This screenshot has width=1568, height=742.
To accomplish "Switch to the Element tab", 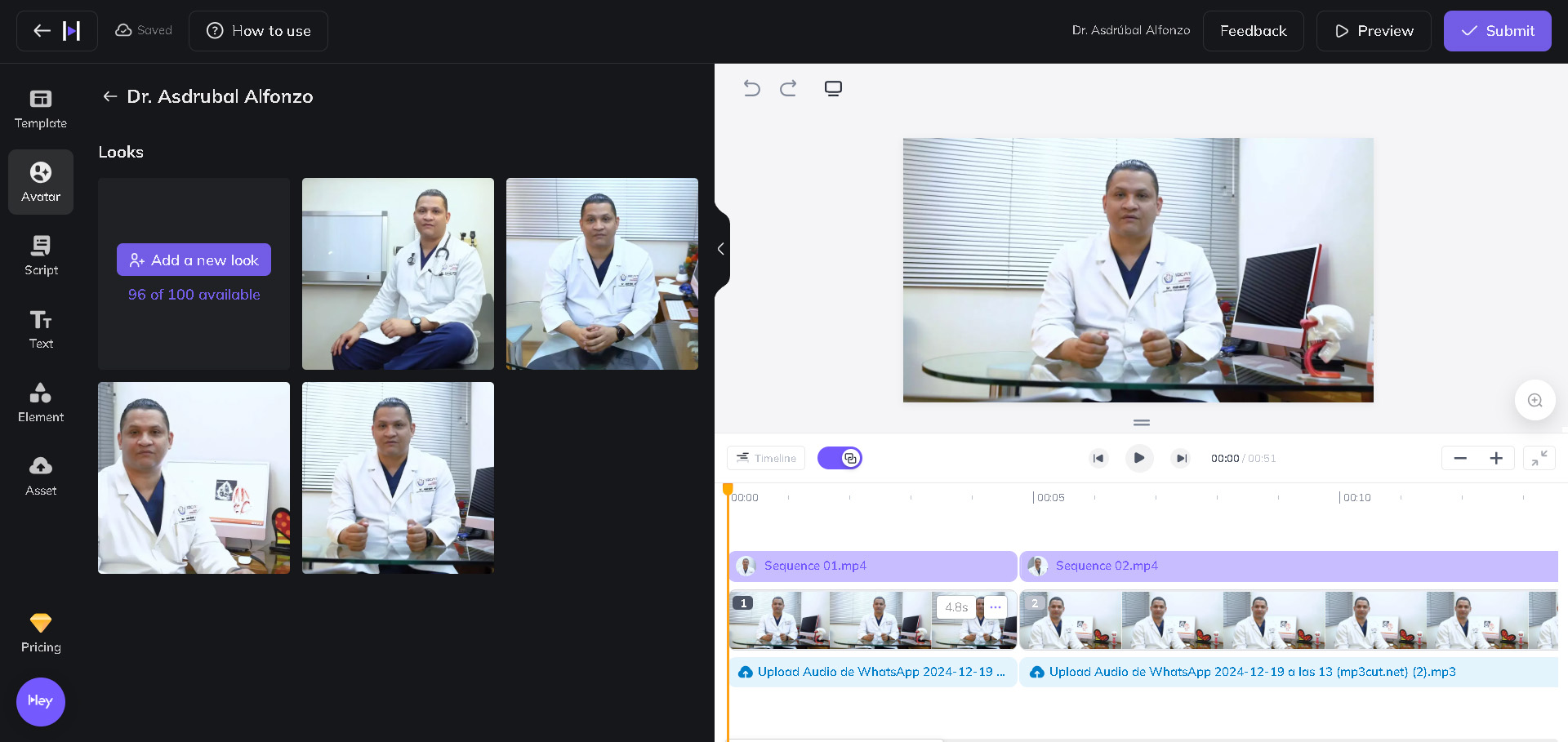I will pyautogui.click(x=41, y=402).
